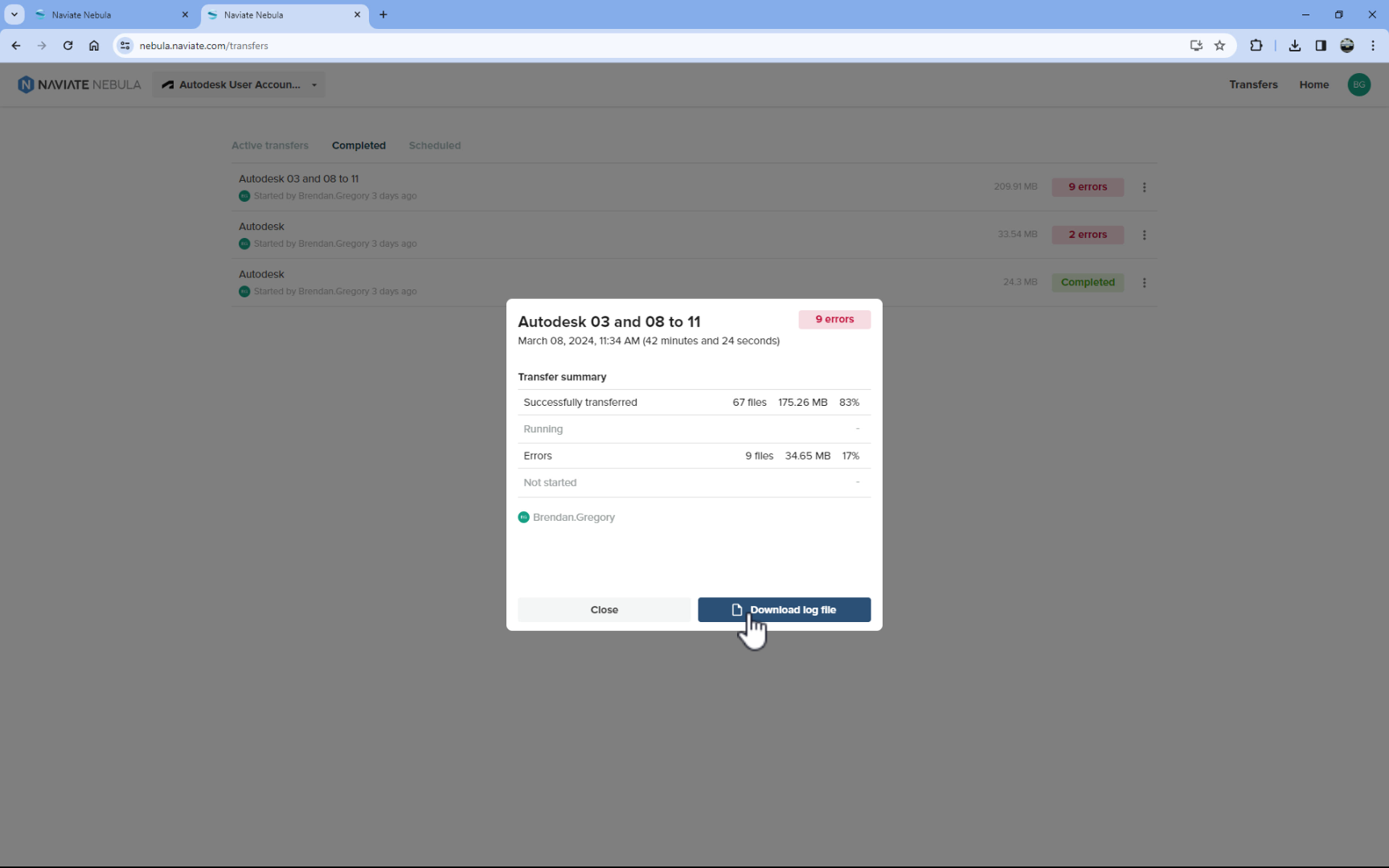Select the Successfully transferred row
Image resolution: width=1389 pixels, height=868 pixels.
[x=694, y=402]
